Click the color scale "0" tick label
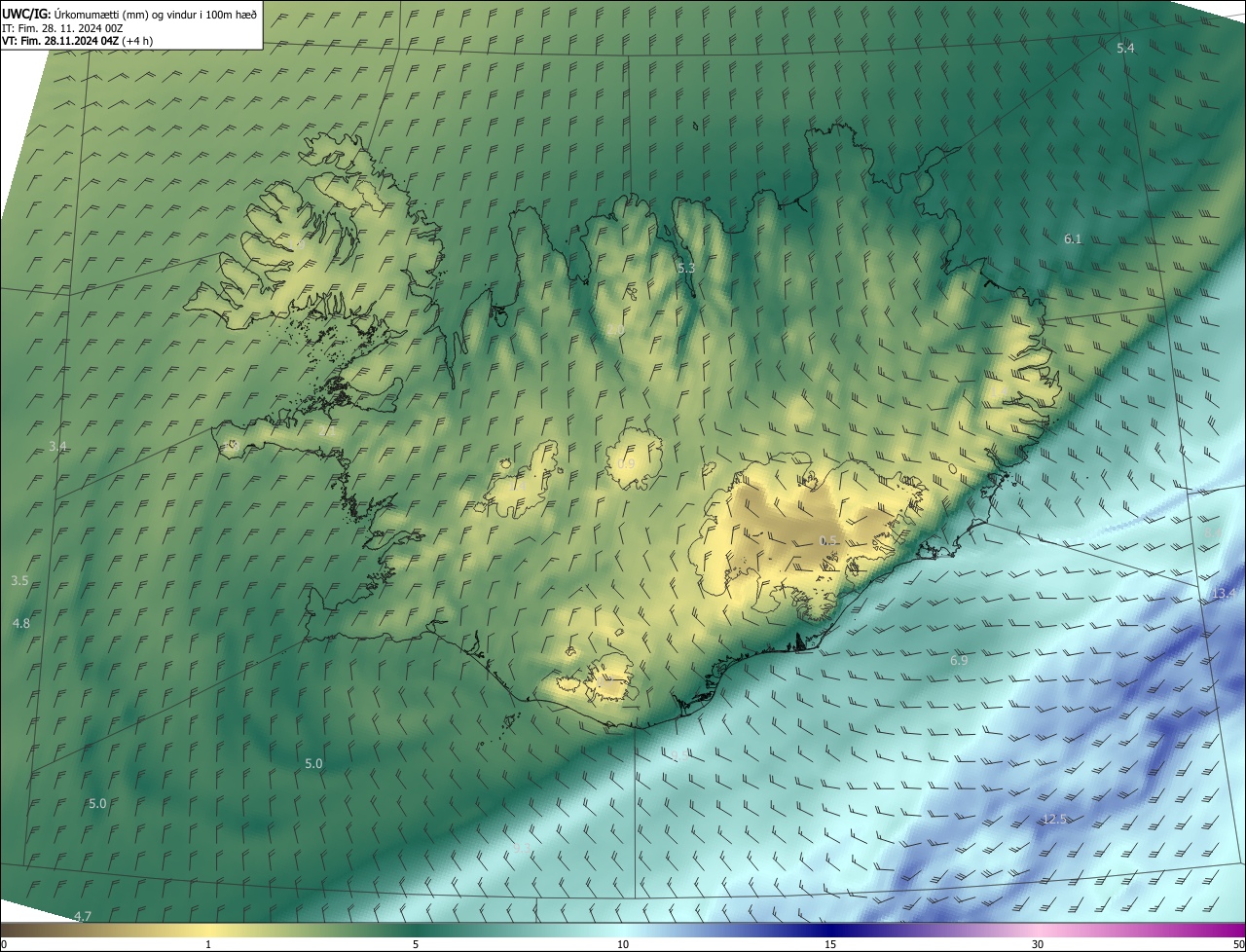1246x952 pixels. point(3,944)
